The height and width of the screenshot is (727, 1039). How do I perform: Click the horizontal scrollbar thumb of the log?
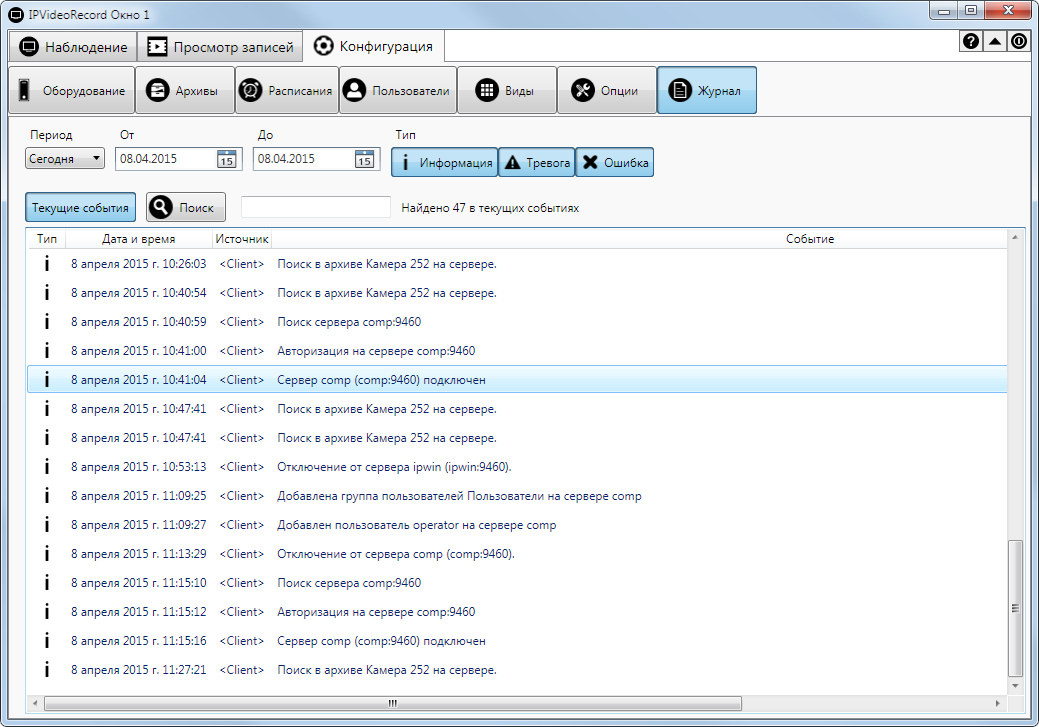tap(393, 704)
